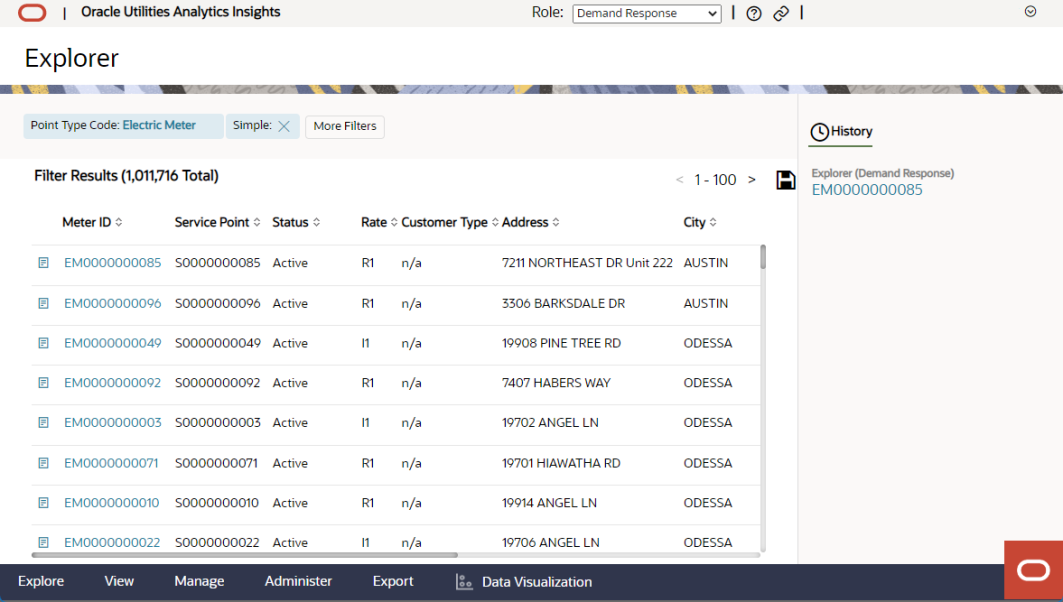Open meter link EM0000000085 in the table
1063x602 pixels.
click(113, 263)
